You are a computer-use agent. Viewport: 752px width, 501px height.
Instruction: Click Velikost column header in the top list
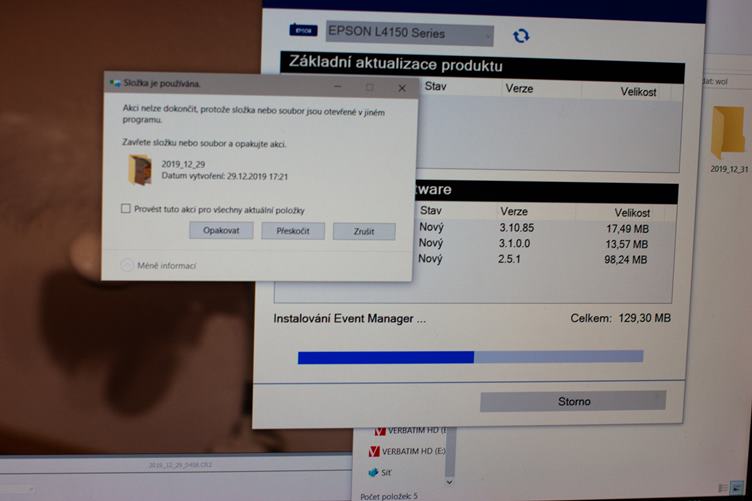coord(638,92)
